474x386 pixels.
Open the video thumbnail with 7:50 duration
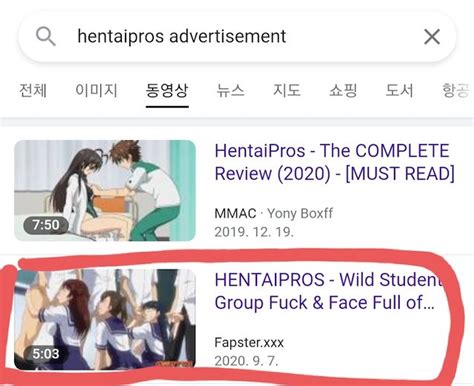pyautogui.click(x=105, y=190)
